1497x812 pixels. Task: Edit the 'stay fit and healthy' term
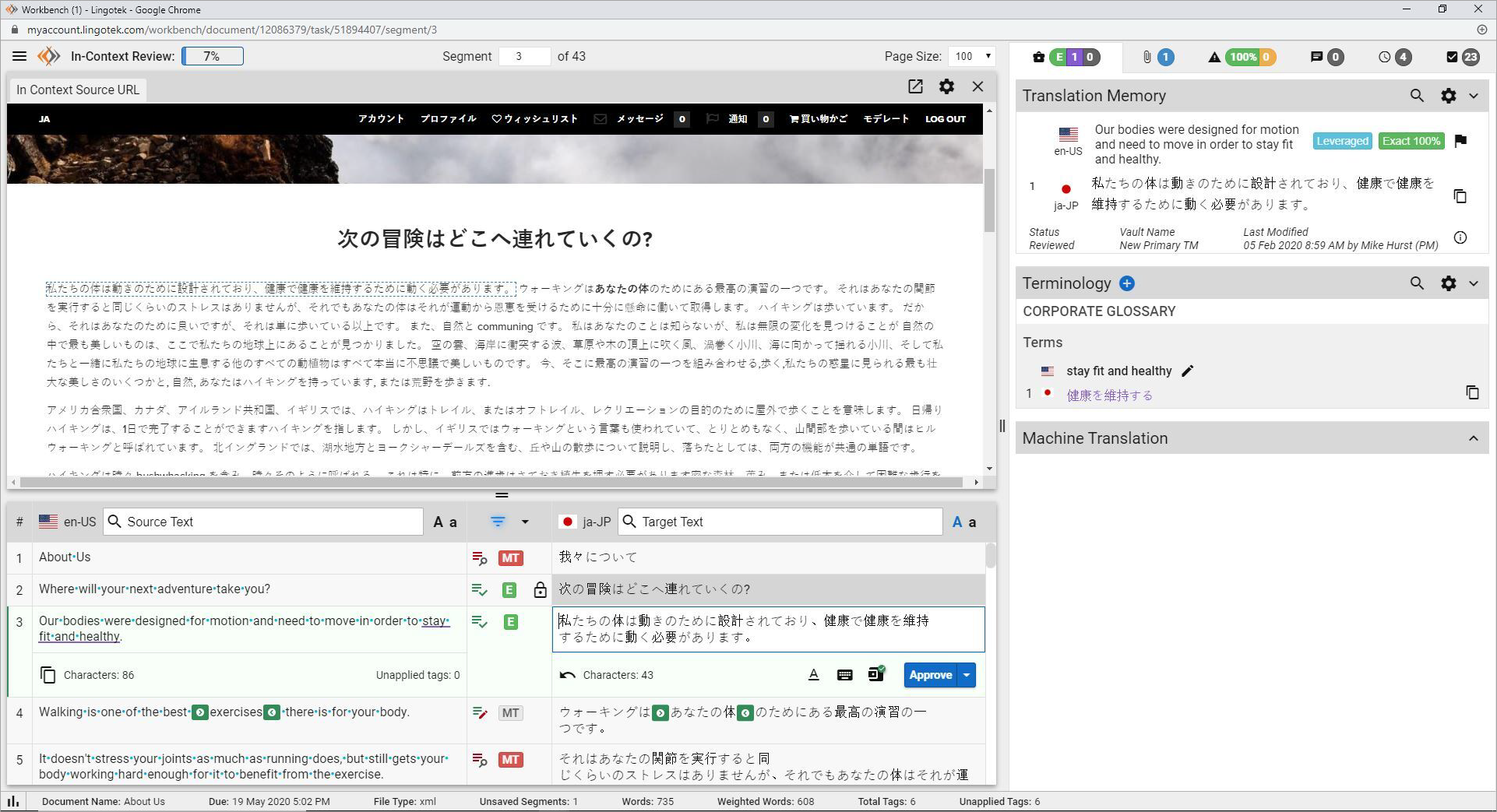[1188, 371]
